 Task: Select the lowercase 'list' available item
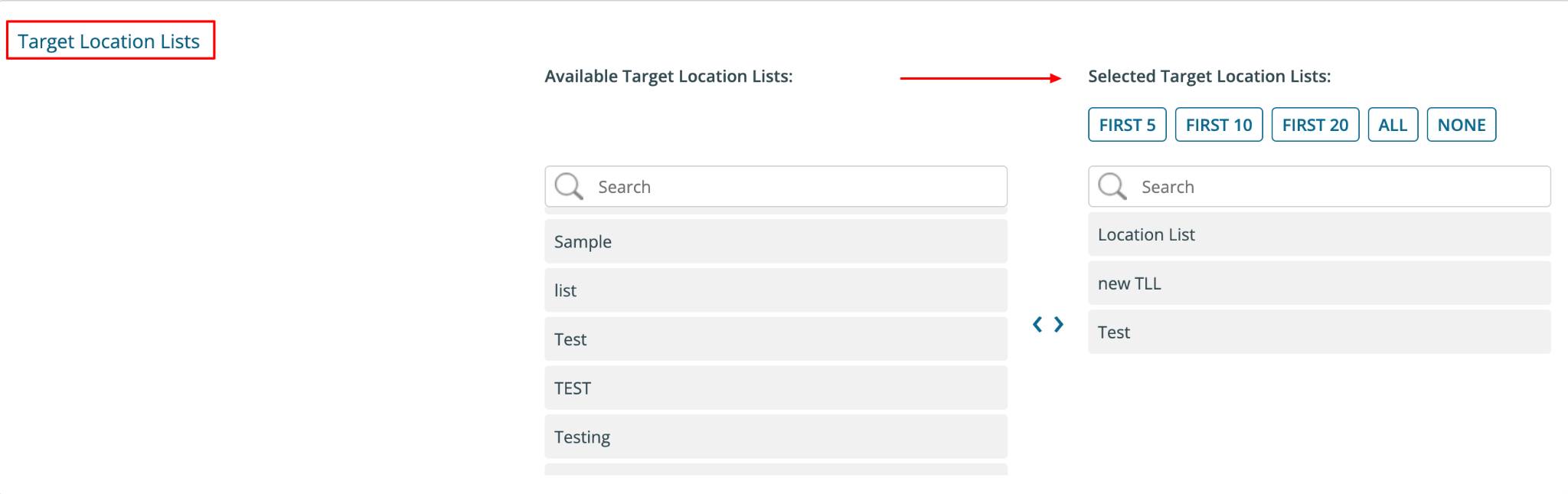[776, 290]
